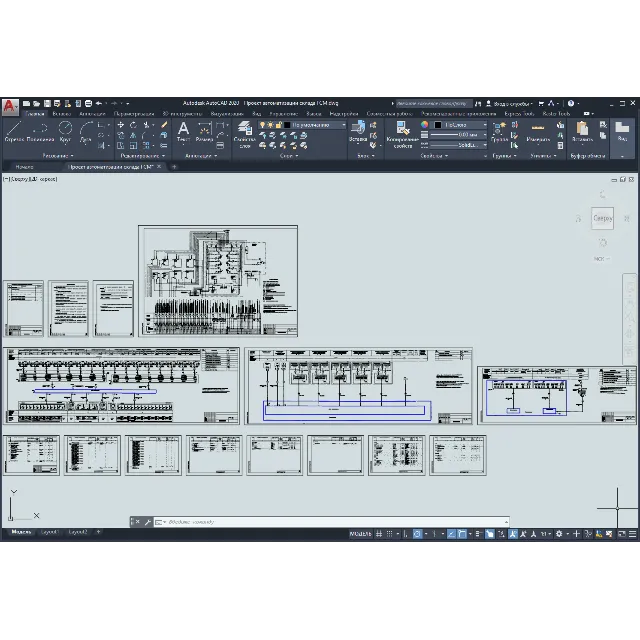Expand the Аннотации panel
This screenshot has height=640, width=640.
(x=201, y=156)
